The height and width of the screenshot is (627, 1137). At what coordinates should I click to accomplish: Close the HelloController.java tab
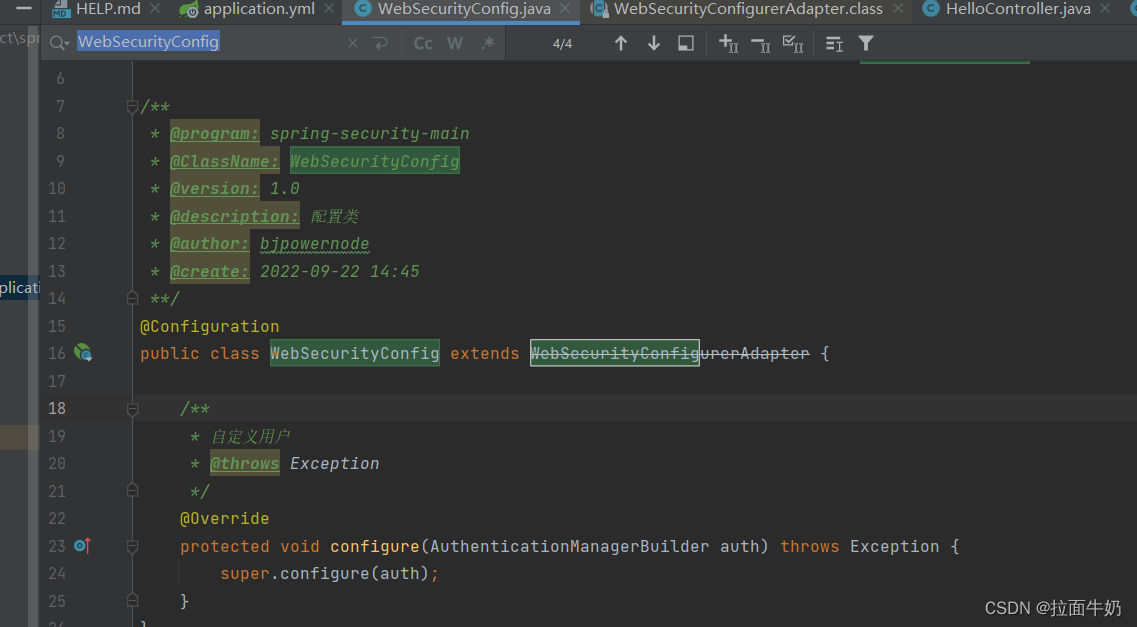(1104, 9)
